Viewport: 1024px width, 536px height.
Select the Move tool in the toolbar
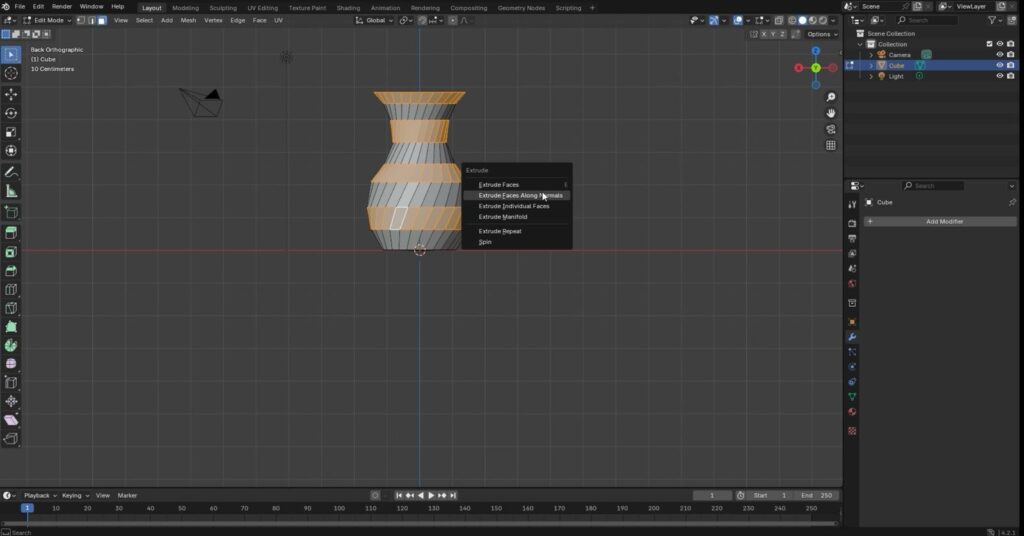click(11, 94)
